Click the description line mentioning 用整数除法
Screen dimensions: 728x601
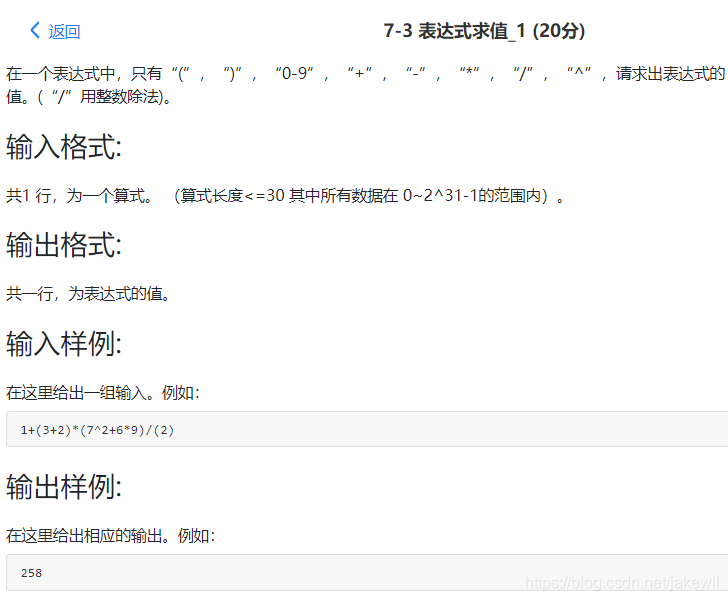[88, 97]
